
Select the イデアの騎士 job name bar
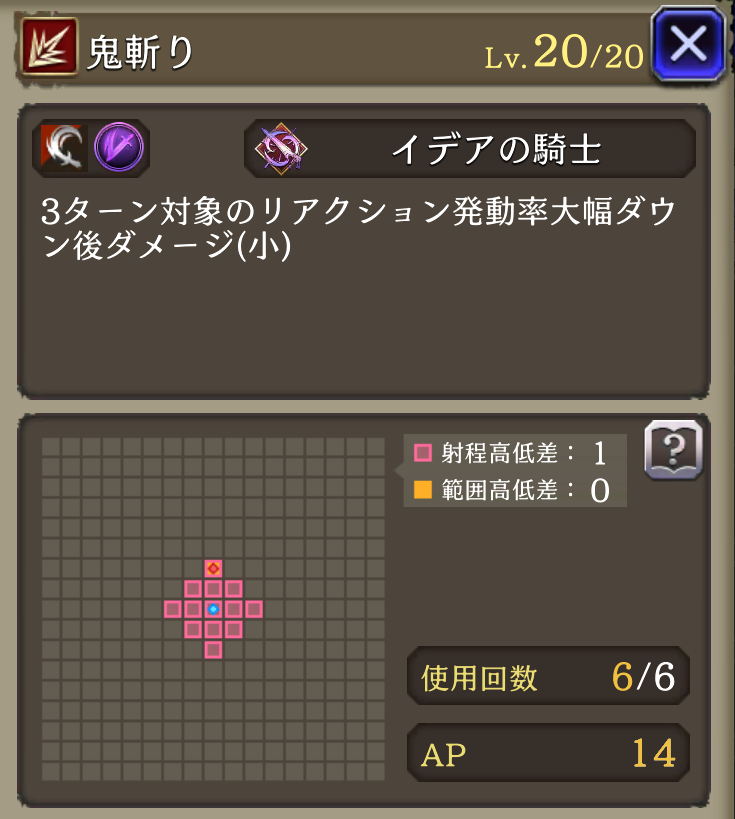[470, 148]
